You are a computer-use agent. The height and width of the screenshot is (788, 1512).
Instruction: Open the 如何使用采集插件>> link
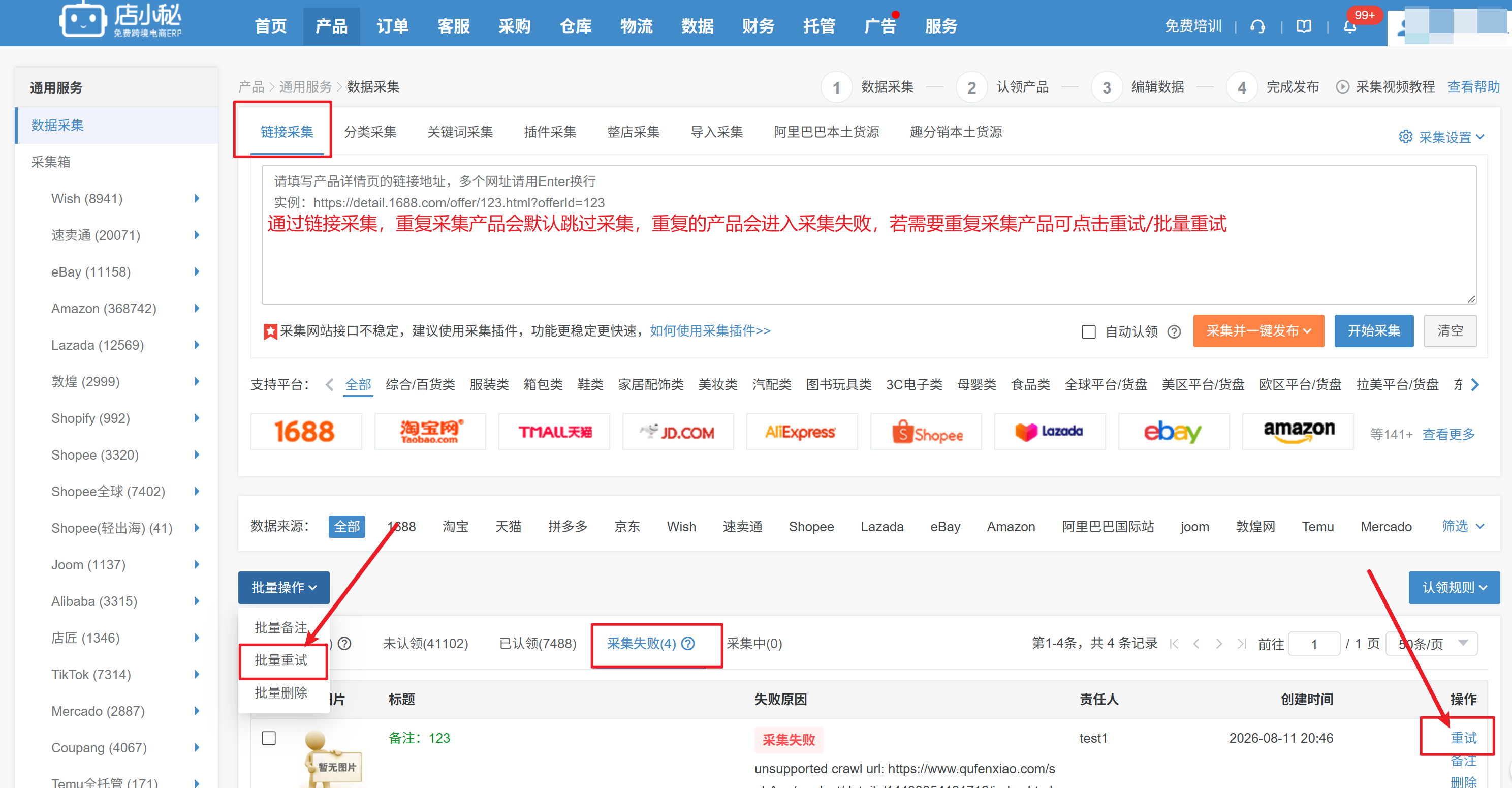[x=710, y=330]
